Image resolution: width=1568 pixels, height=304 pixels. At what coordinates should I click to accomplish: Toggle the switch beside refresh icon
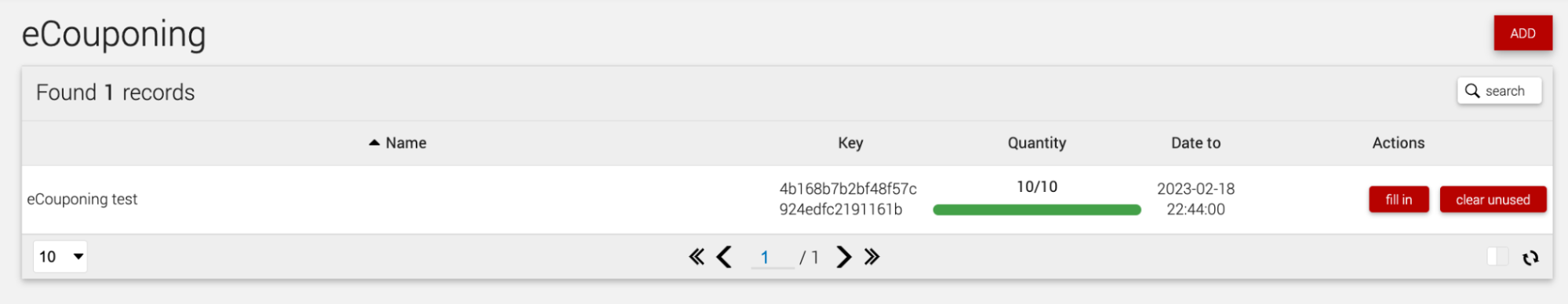coord(1497,257)
